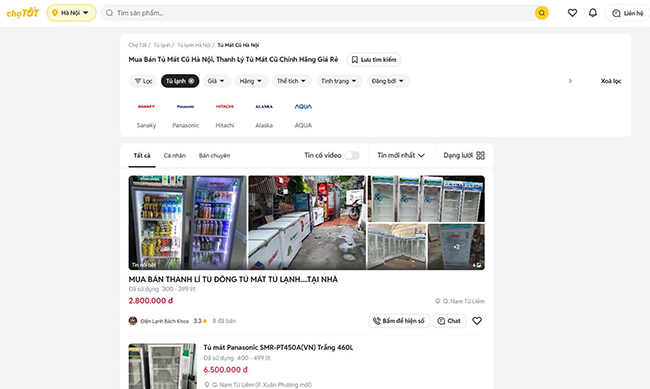Click the 2.800.000 đ price
Screen dimensions: 650x389
pos(150,301)
